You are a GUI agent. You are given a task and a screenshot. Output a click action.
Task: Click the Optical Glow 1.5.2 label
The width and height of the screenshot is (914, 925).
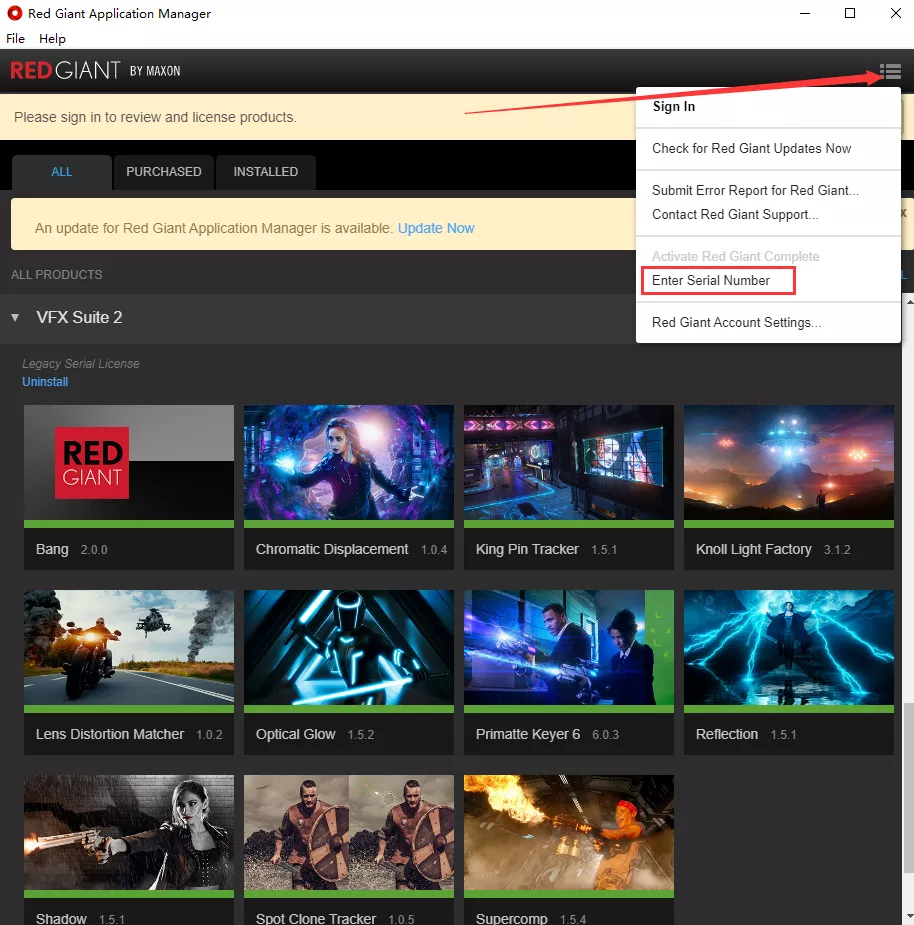(x=315, y=734)
